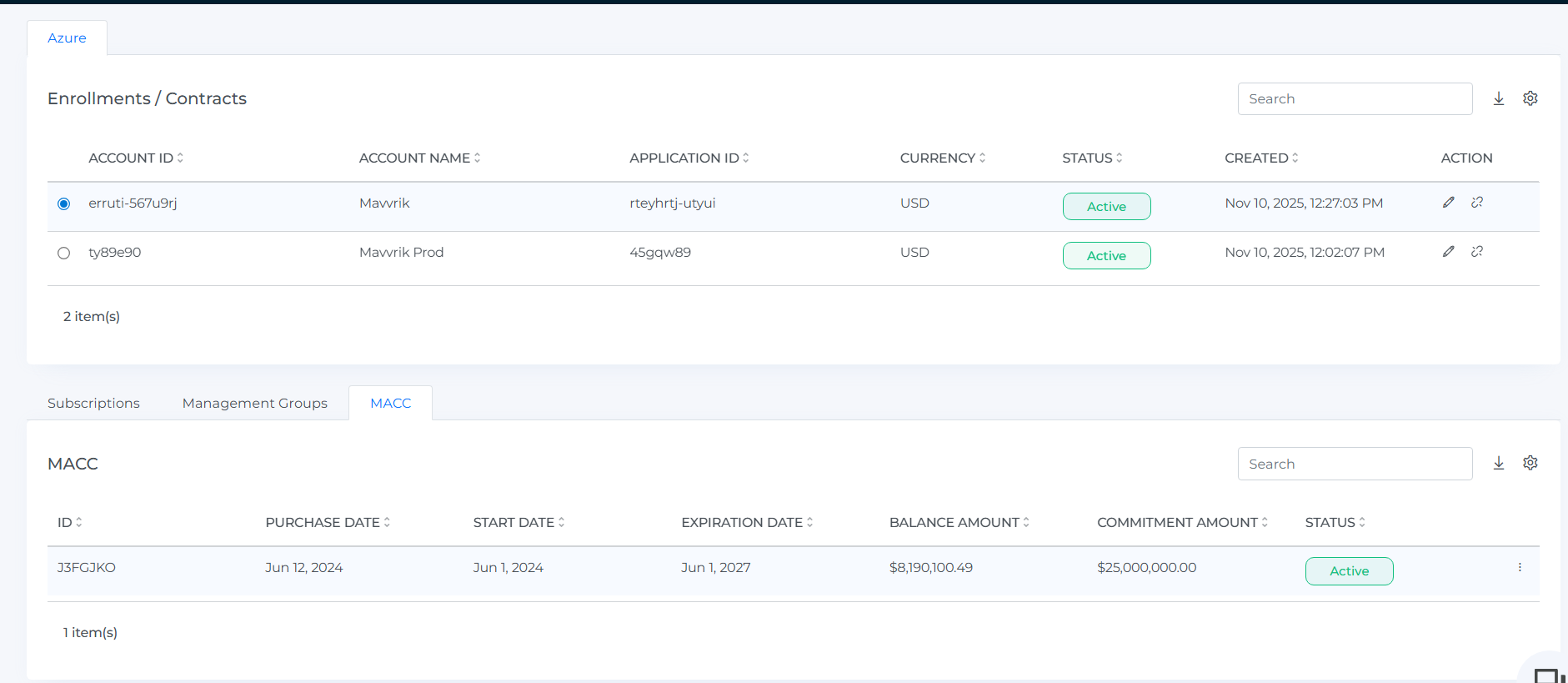
Task: Download the MACC table data
Action: pyautogui.click(x=1498, y=463)
